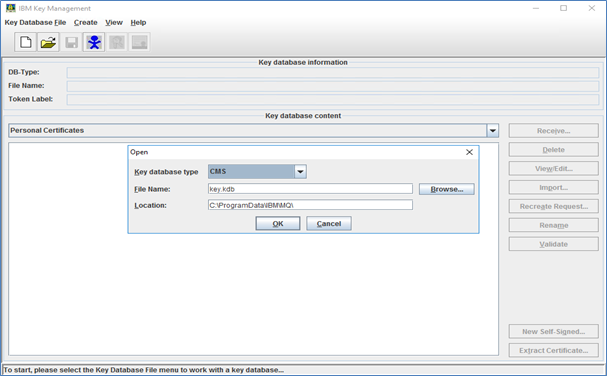Click the status bar 'To start, please select' message
607x376 pixels.
[x=143, y=370]
